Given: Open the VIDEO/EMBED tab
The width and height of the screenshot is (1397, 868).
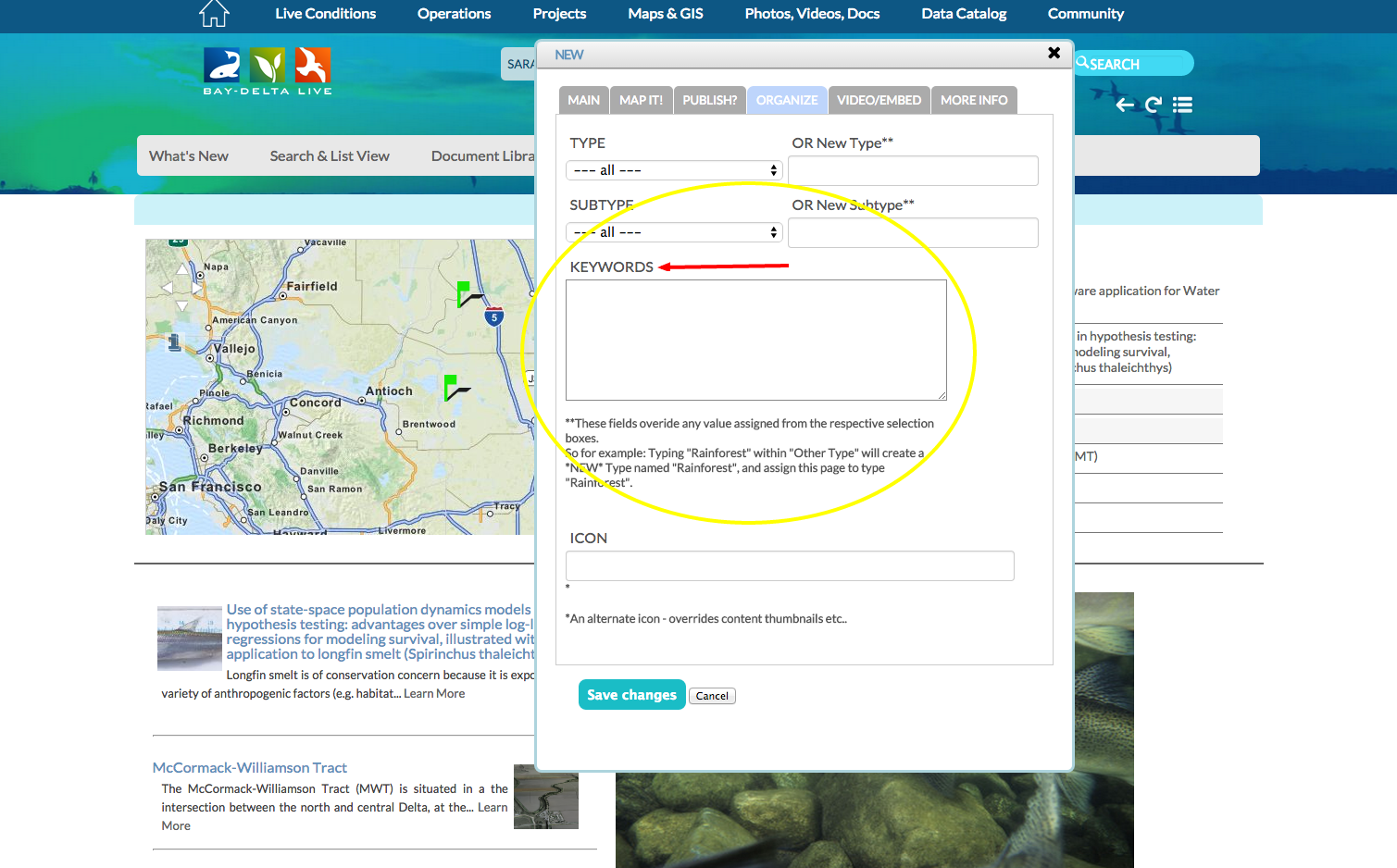Looking at the screenshot, I should point(879,100).
